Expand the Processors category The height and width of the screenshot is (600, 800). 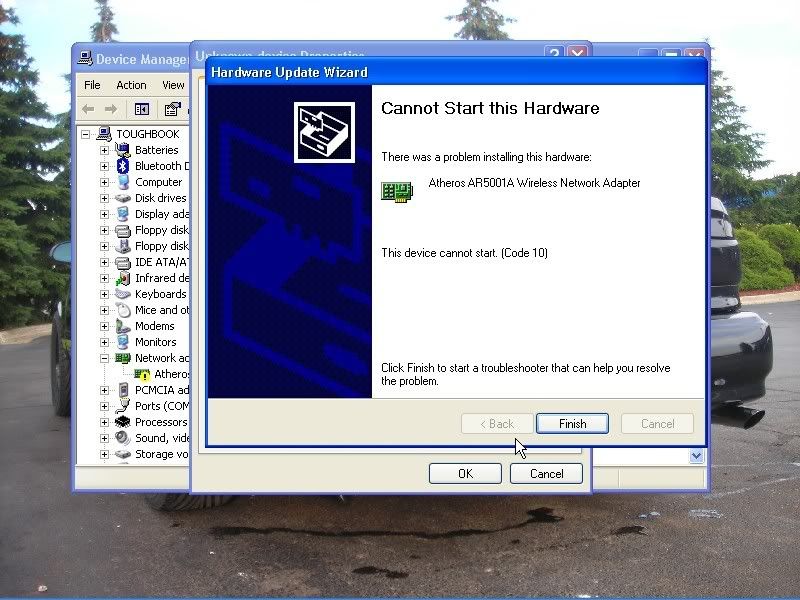pos(104,422)
